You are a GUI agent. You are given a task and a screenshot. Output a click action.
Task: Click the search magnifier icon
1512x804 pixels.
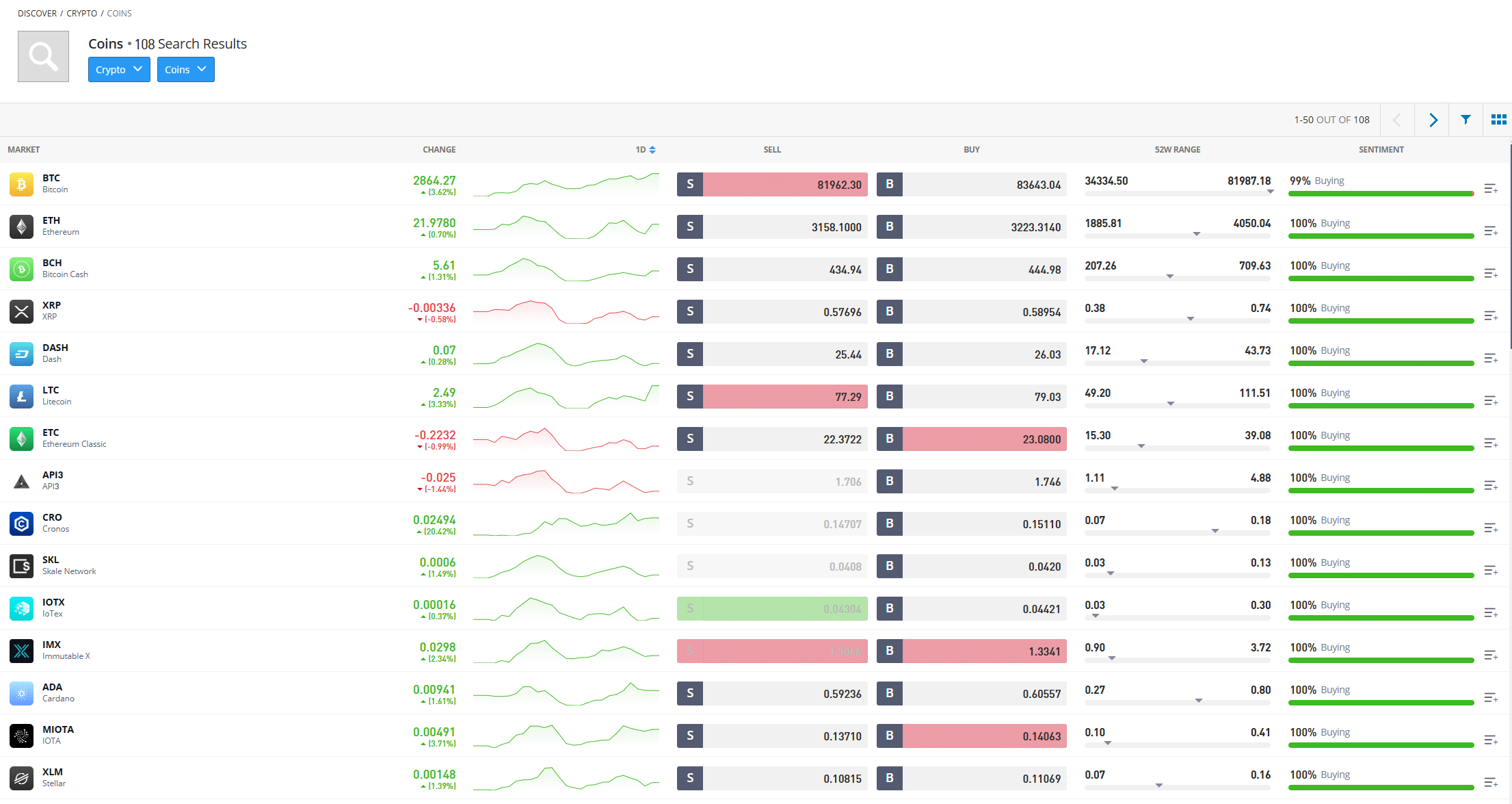[x=43, y=55]
